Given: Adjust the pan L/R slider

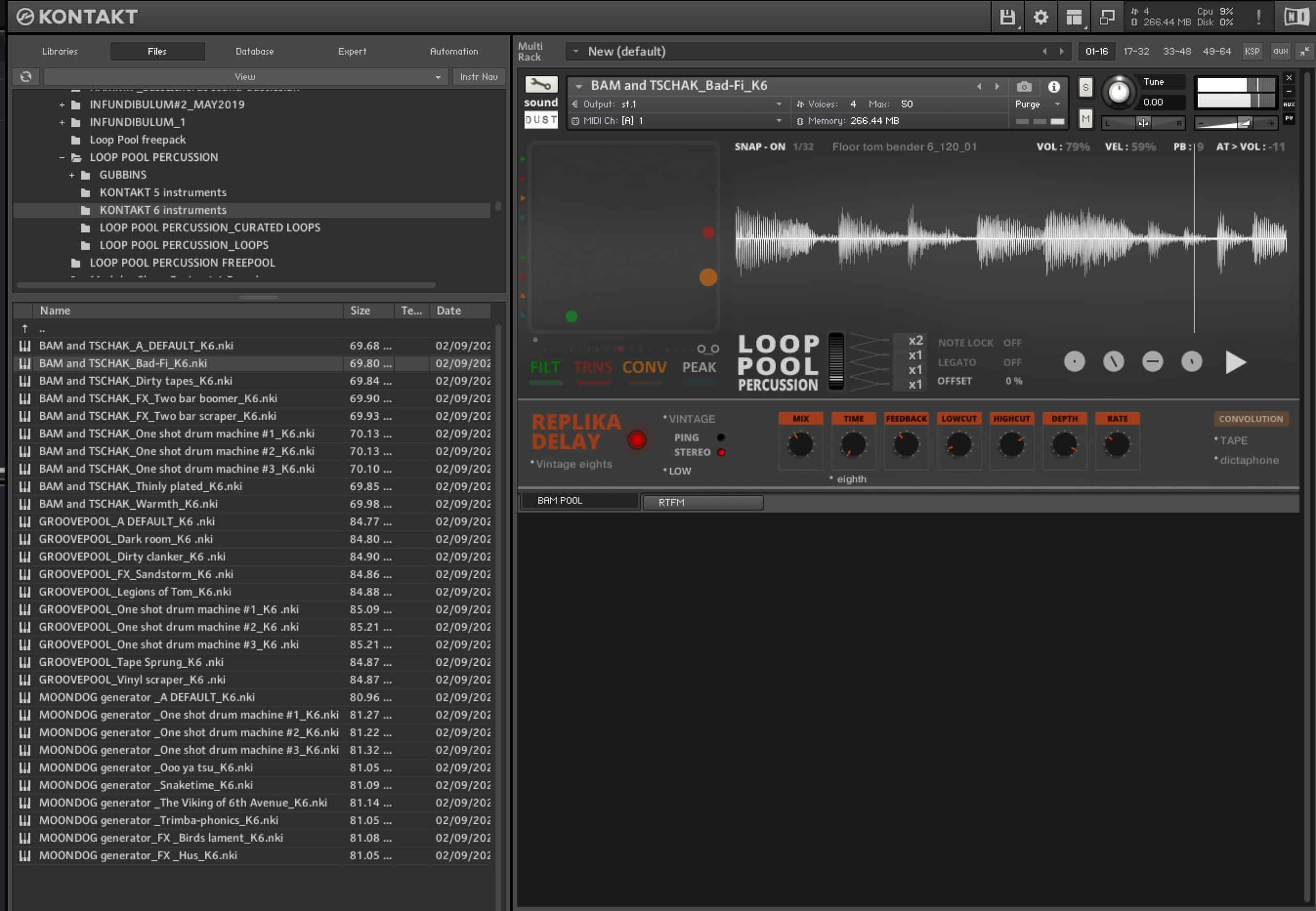Looking at the screenshot, I should click(x=1143, y=123).
